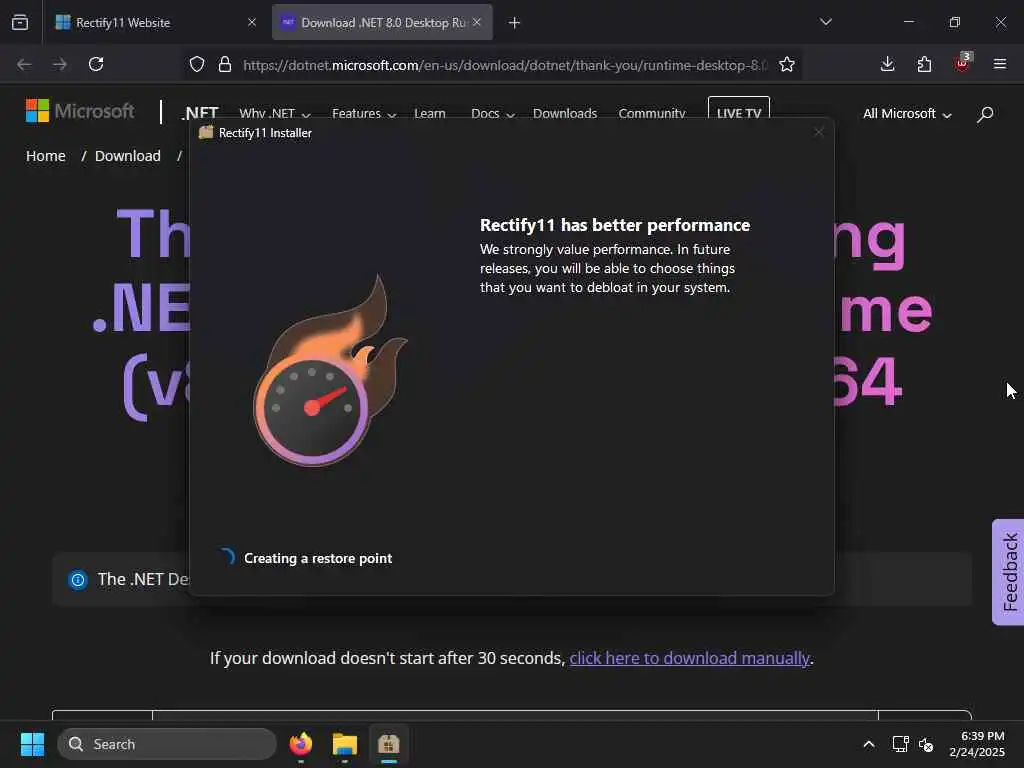Viewport: 1024px width, 768px height.
Task: Click here to download manually link
Action: pyautogui.click(x=690, y=658)
